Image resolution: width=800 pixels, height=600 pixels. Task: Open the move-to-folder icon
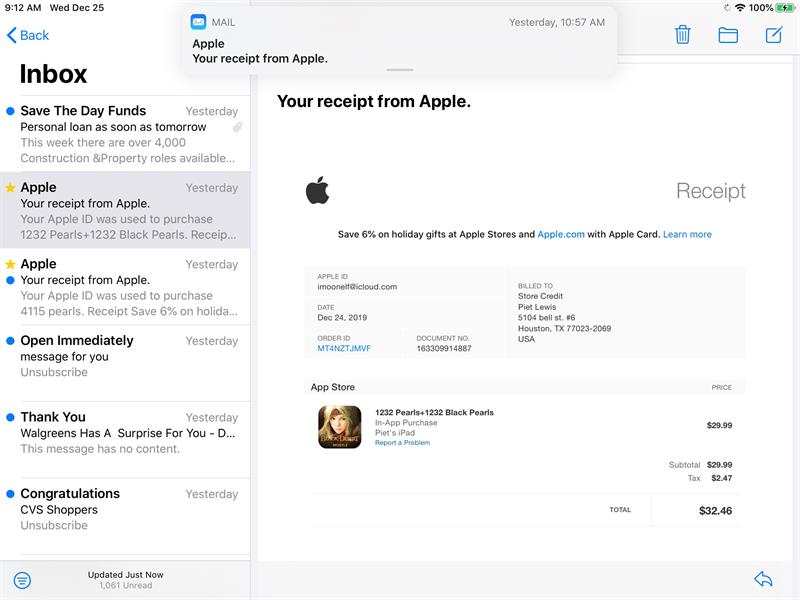pos(728,35)
